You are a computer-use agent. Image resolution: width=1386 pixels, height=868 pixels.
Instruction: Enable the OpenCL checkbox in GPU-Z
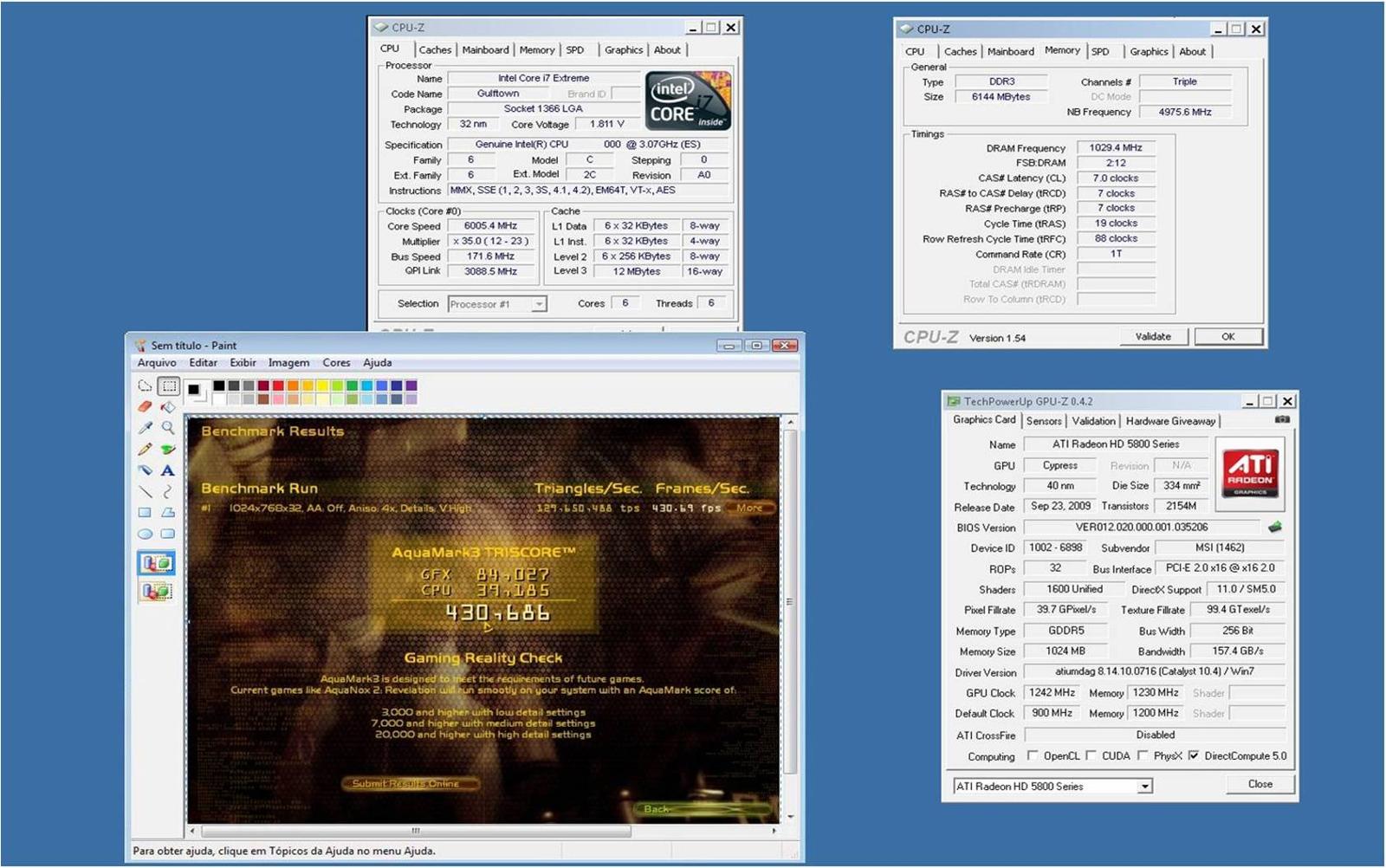click(1033, 755)
